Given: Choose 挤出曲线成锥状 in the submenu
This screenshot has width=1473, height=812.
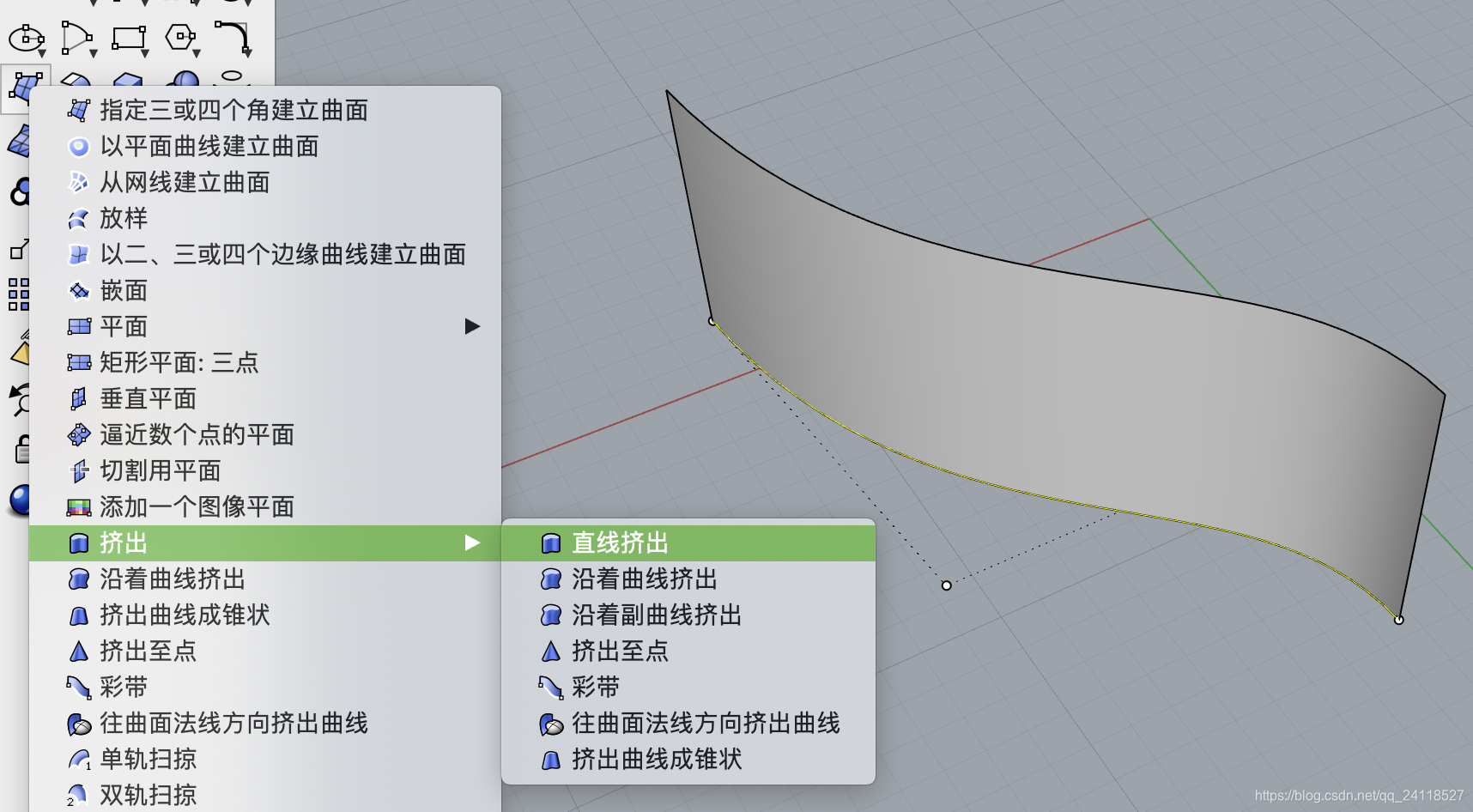Looking at the screenshot, I should pyautogui.click(x=688, y=759).
